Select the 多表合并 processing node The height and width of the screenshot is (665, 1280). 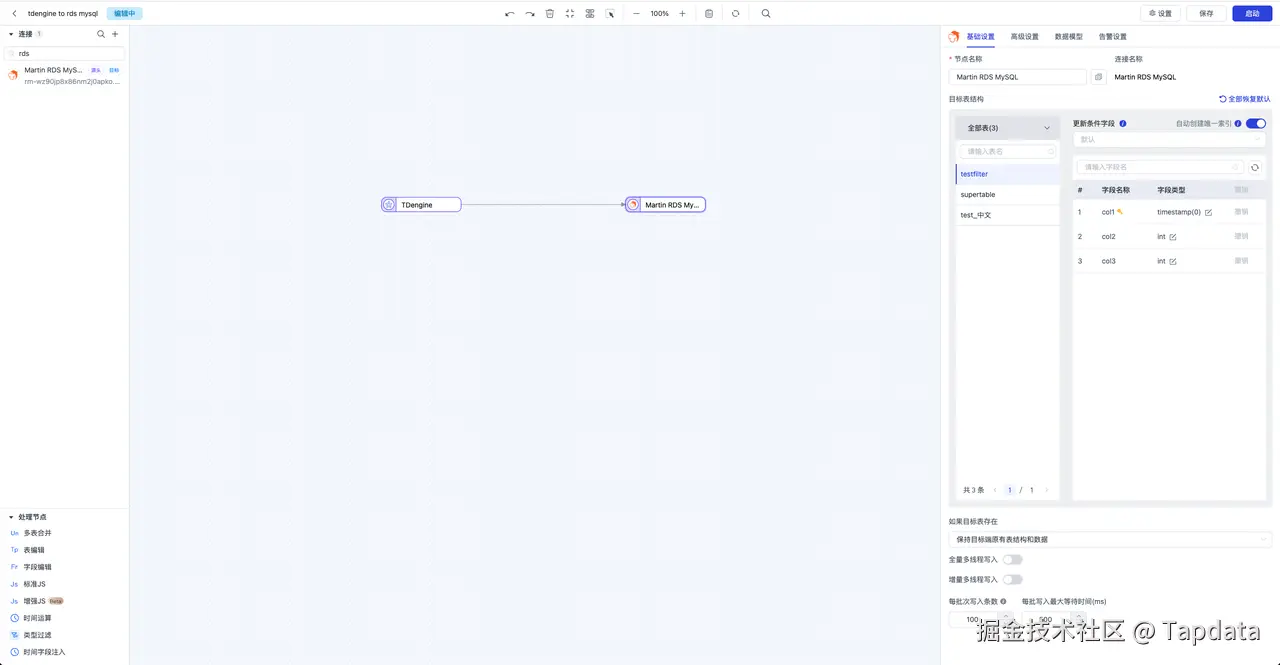click(64, 533)
